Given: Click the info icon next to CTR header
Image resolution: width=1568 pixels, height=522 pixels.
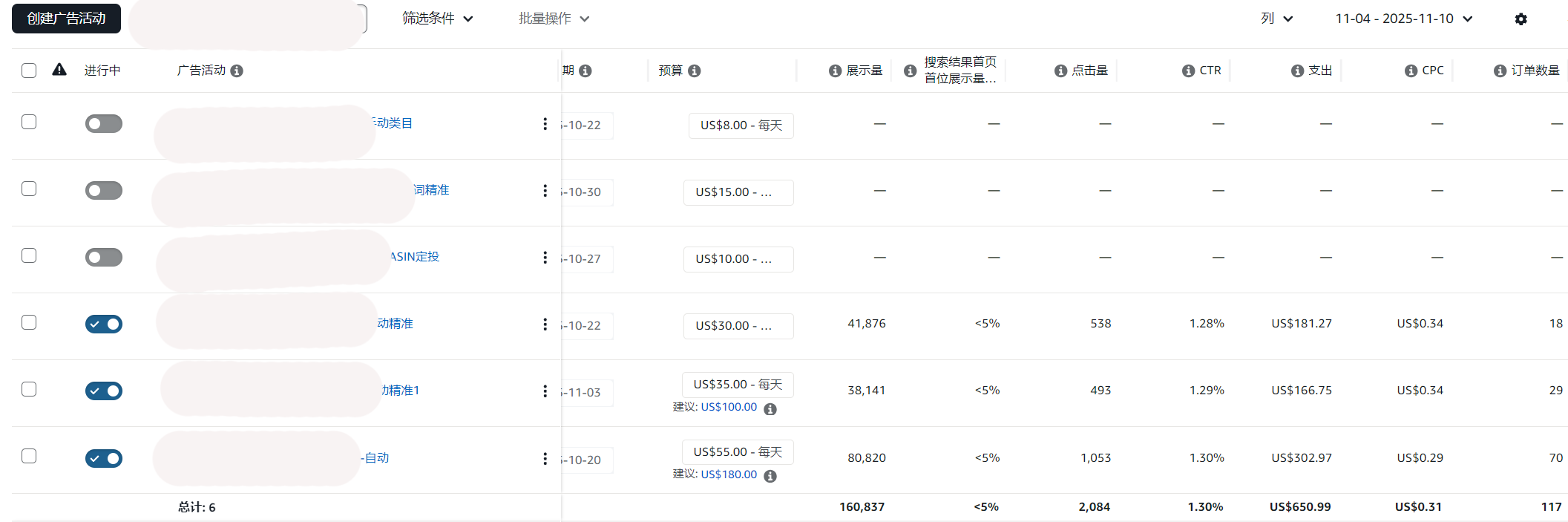Looking at the screenshot, I should [x=1189, y=71].
